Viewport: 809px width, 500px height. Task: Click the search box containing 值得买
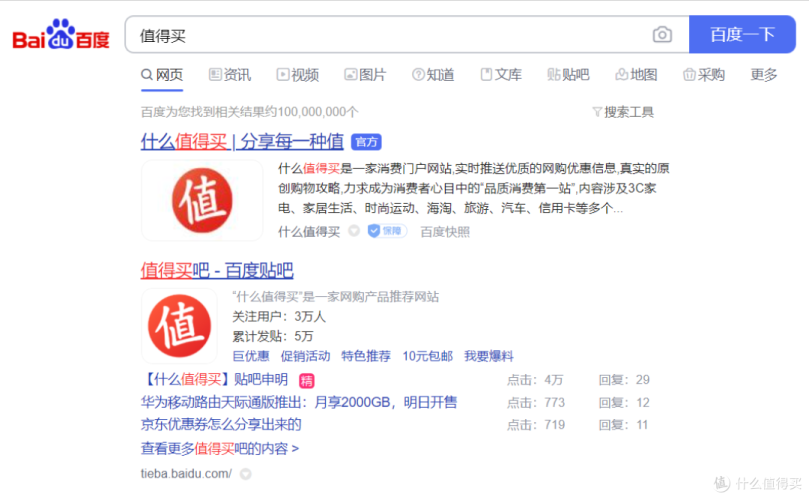click(407, 35)
